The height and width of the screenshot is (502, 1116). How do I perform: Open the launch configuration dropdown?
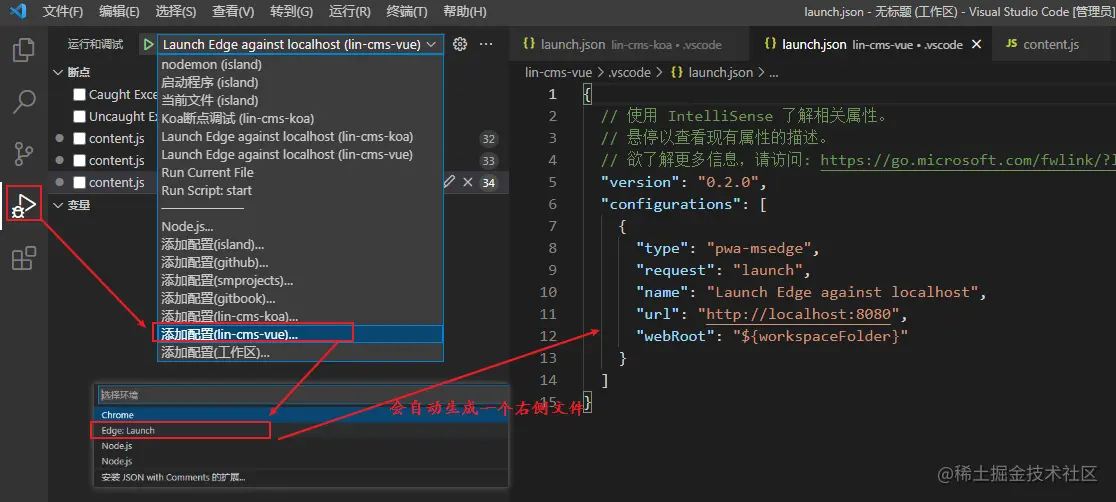(300, 44)
